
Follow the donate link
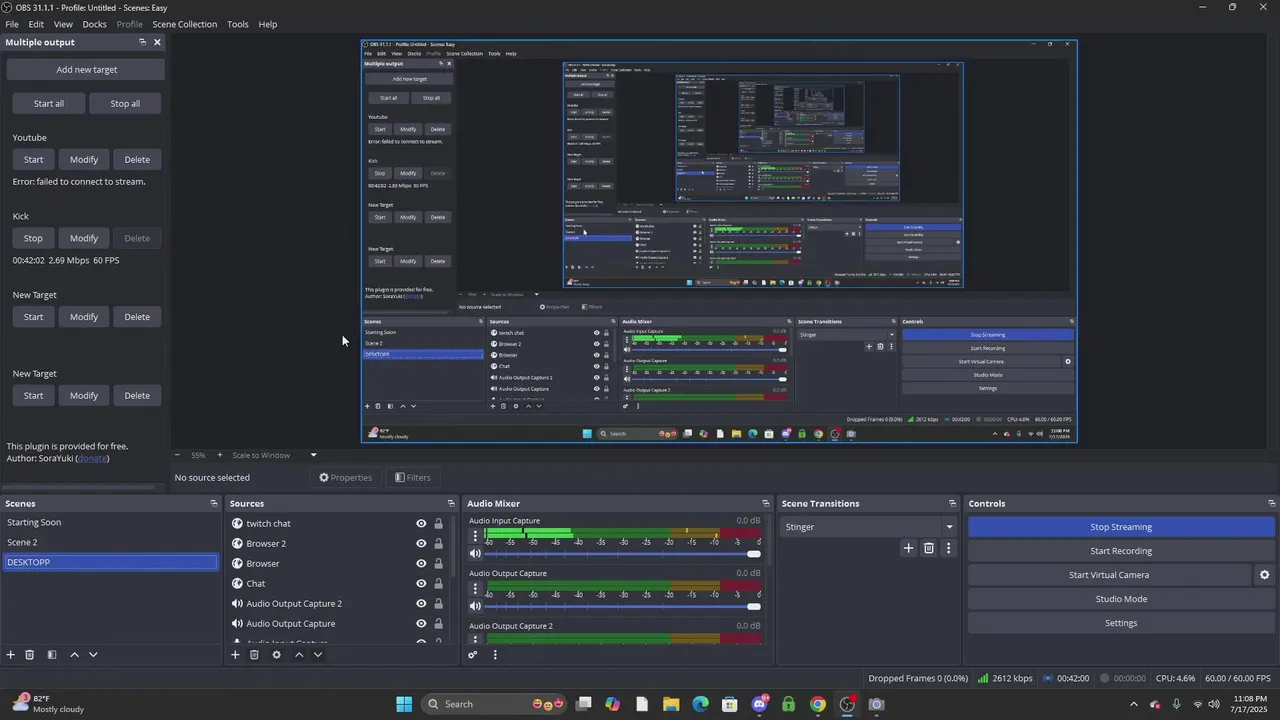coord(92,458)
